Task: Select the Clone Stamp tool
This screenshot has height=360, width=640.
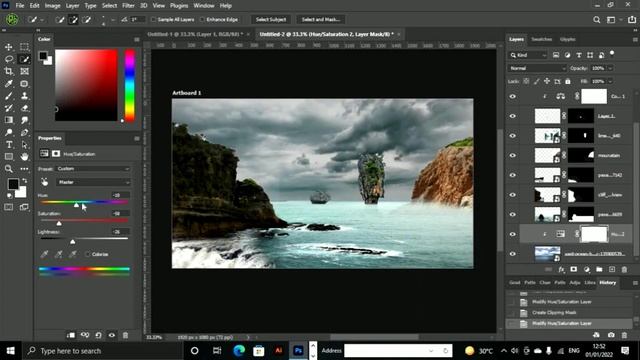Action: [x=24, y=96]
